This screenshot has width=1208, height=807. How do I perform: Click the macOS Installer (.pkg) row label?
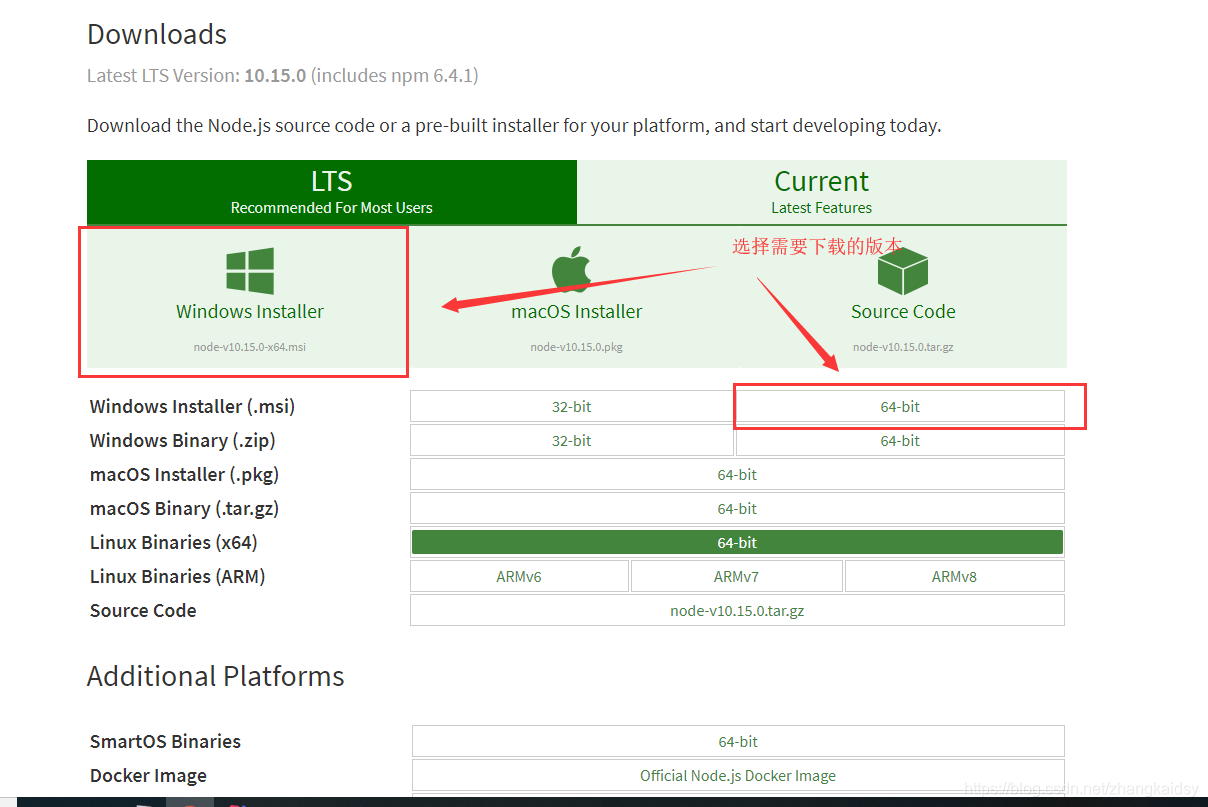click(184, 475)
